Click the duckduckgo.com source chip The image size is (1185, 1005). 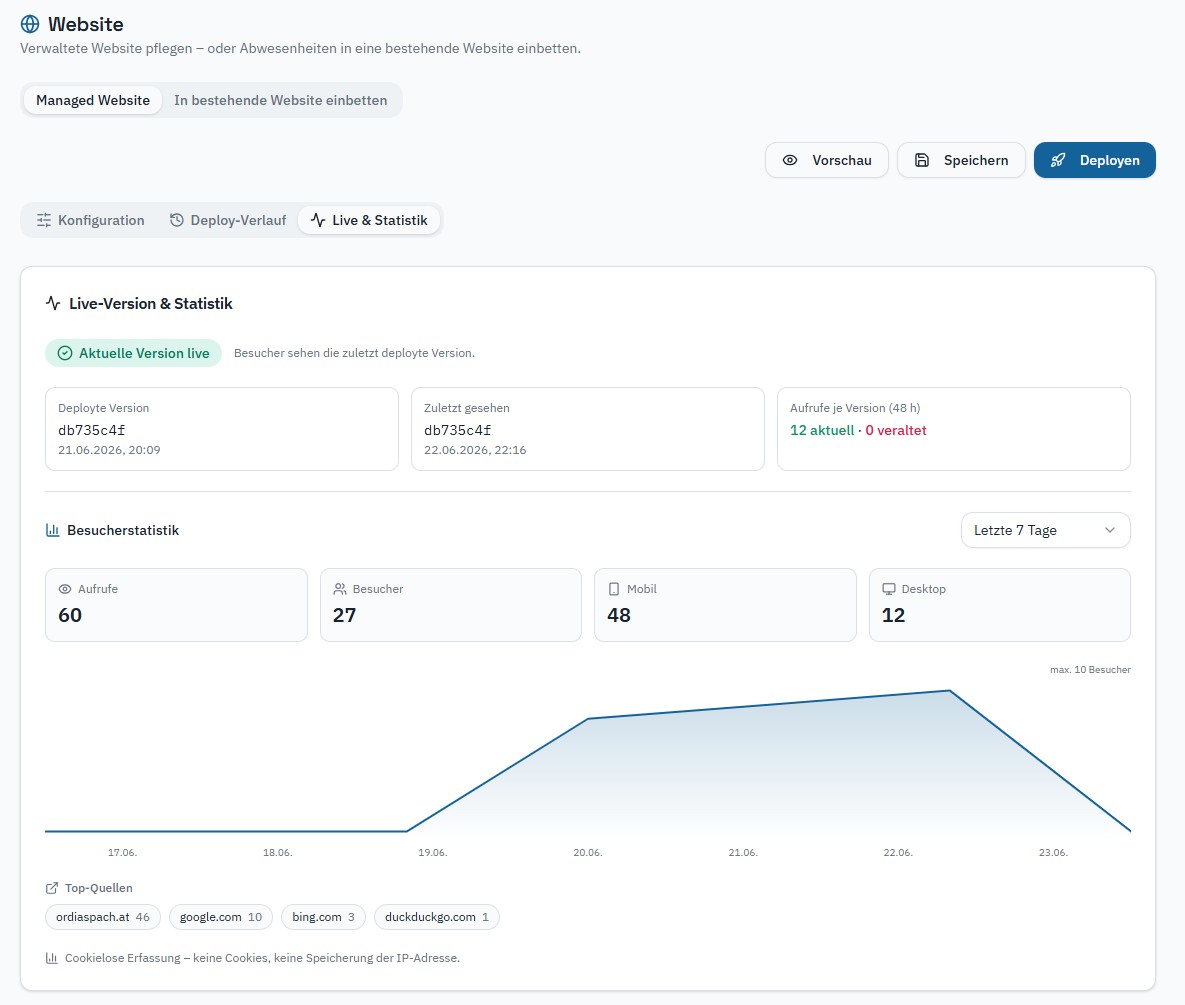pyautogui.click(x=437, y=917)
